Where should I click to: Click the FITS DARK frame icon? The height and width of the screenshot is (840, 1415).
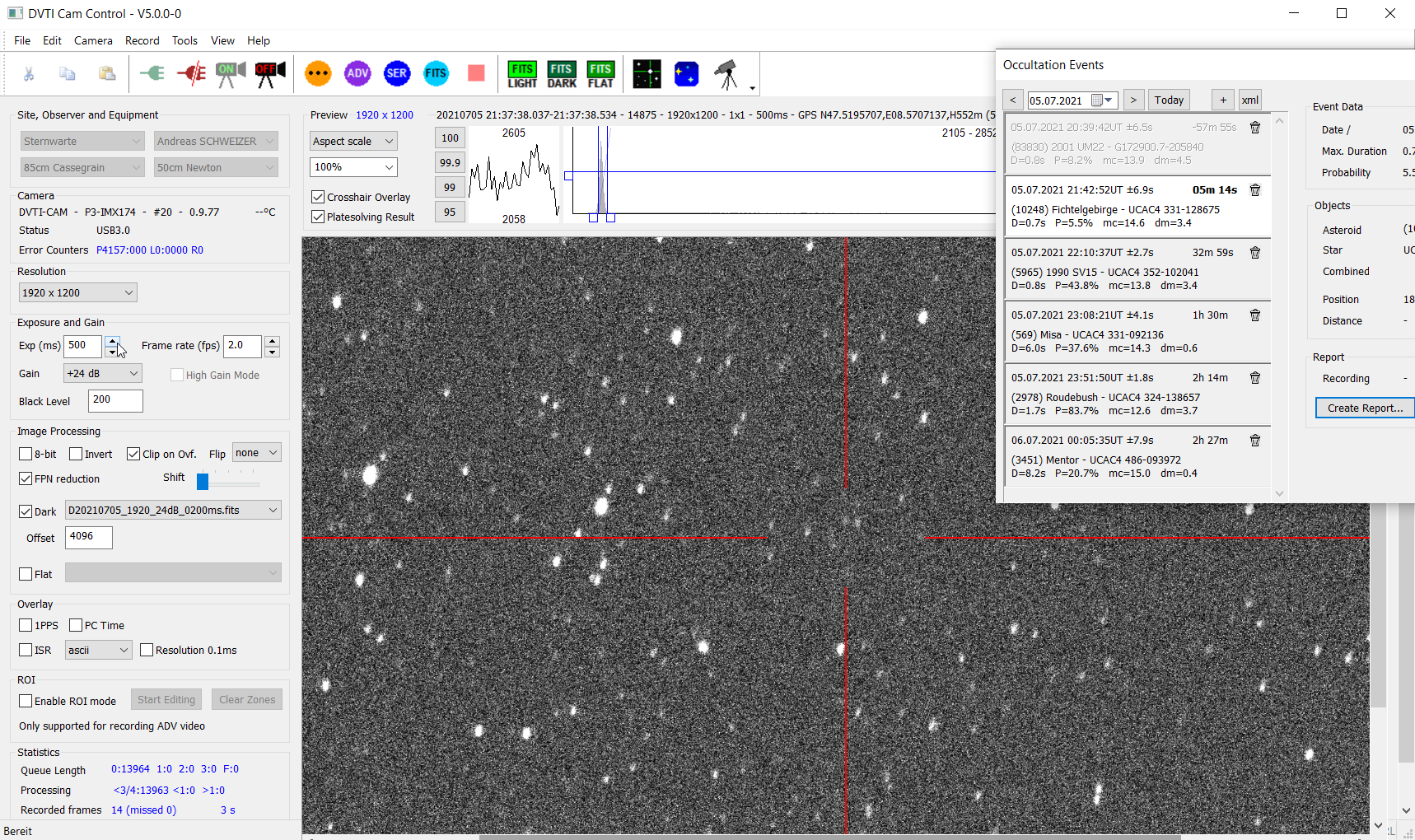(562, 74)
